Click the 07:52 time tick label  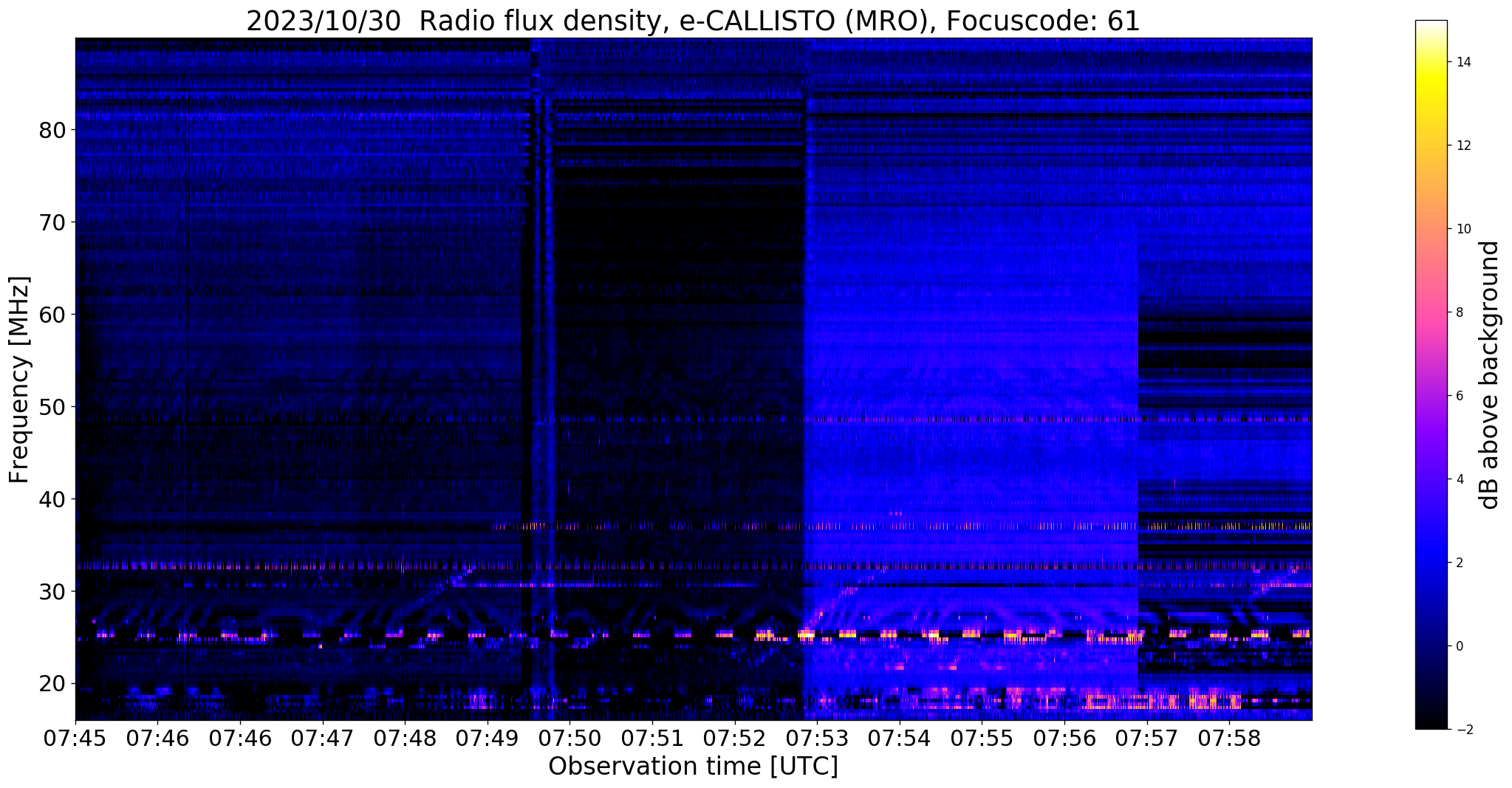735,739
